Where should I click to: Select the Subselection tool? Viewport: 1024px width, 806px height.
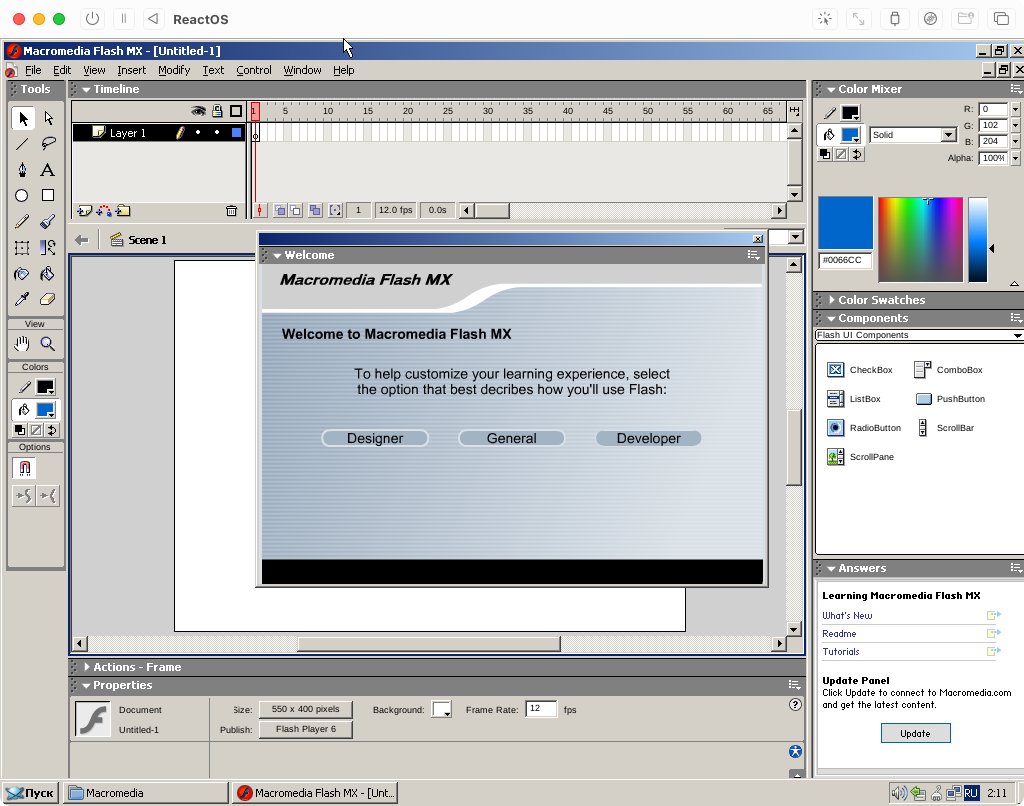coord(48,118)
